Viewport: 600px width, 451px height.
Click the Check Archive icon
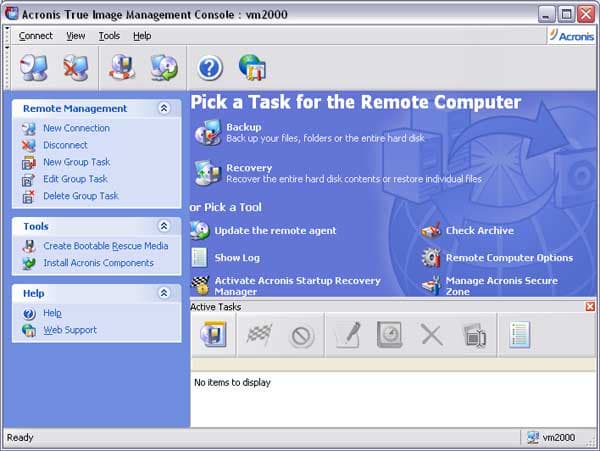coord(431,230)
